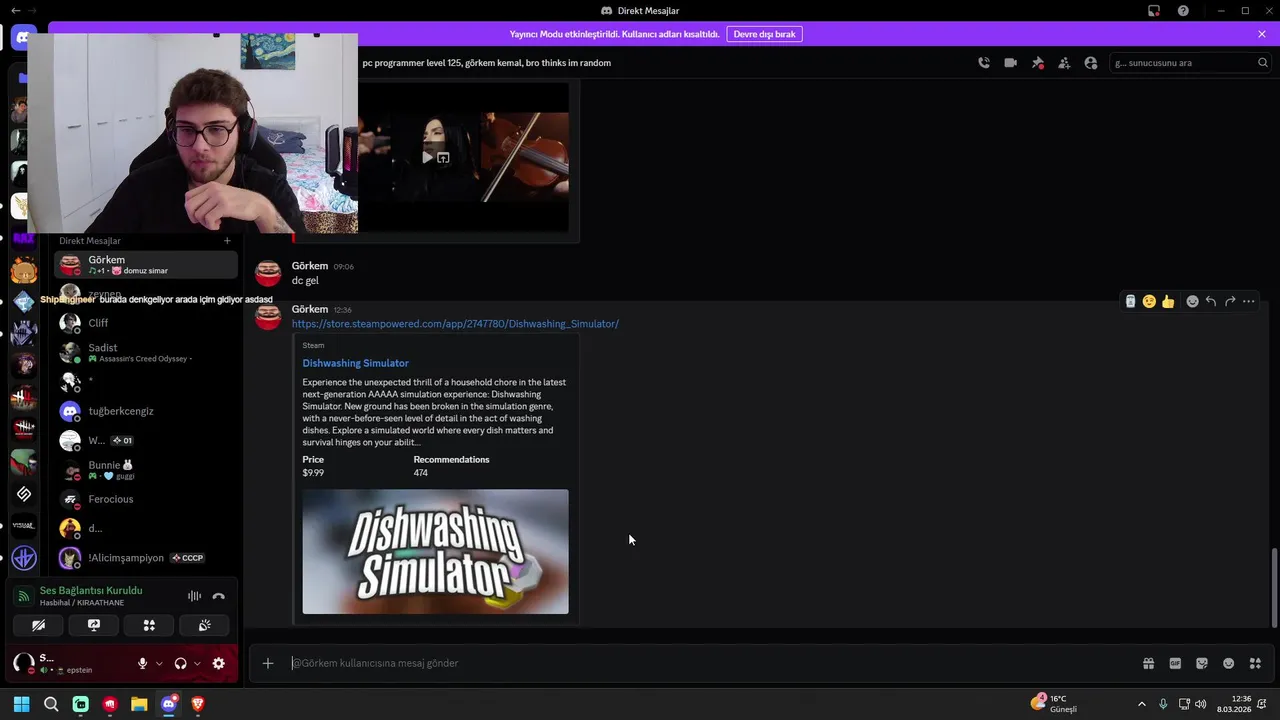Open the Dishwashing Simulator Steam URL
Screen dimensions: 1280x720
click(x=455, y=324)
